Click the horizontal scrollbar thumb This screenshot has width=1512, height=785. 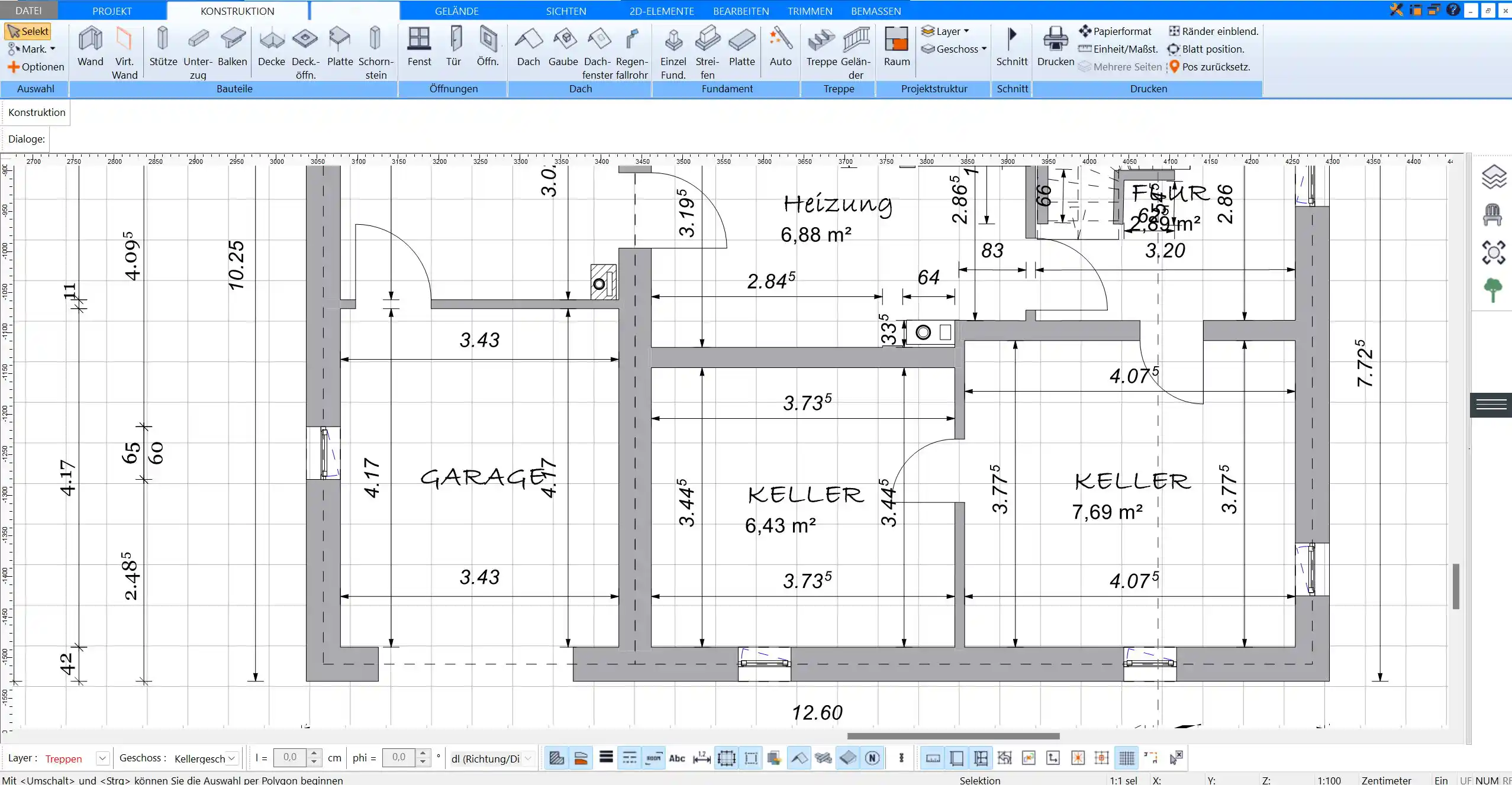(953, 736)
